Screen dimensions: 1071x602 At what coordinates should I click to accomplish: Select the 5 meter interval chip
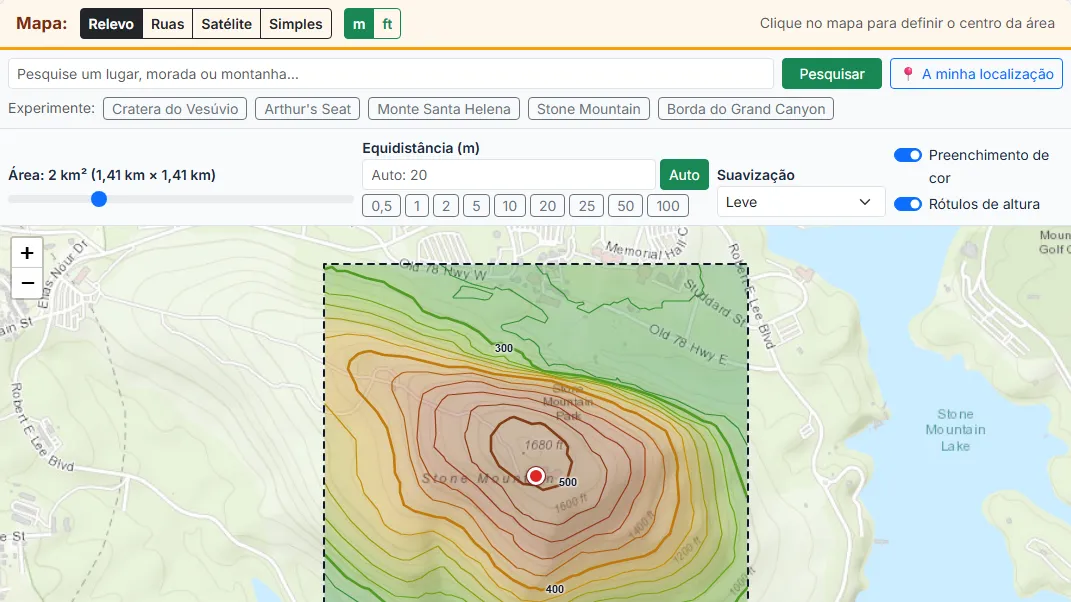(x=476, y=206)
